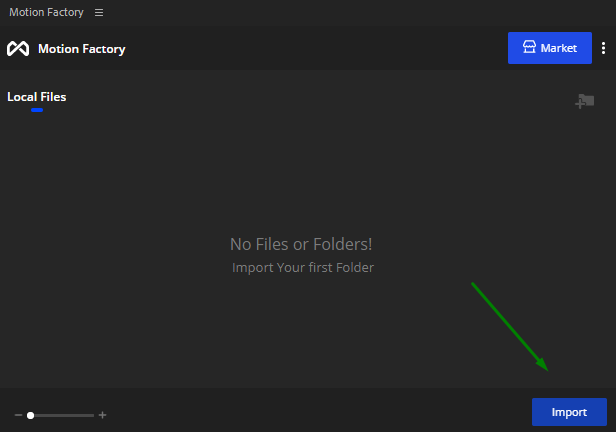The image size is (616, 432).
Task: Decrease thumbnail size with minus icon
Action: [18, 415]
